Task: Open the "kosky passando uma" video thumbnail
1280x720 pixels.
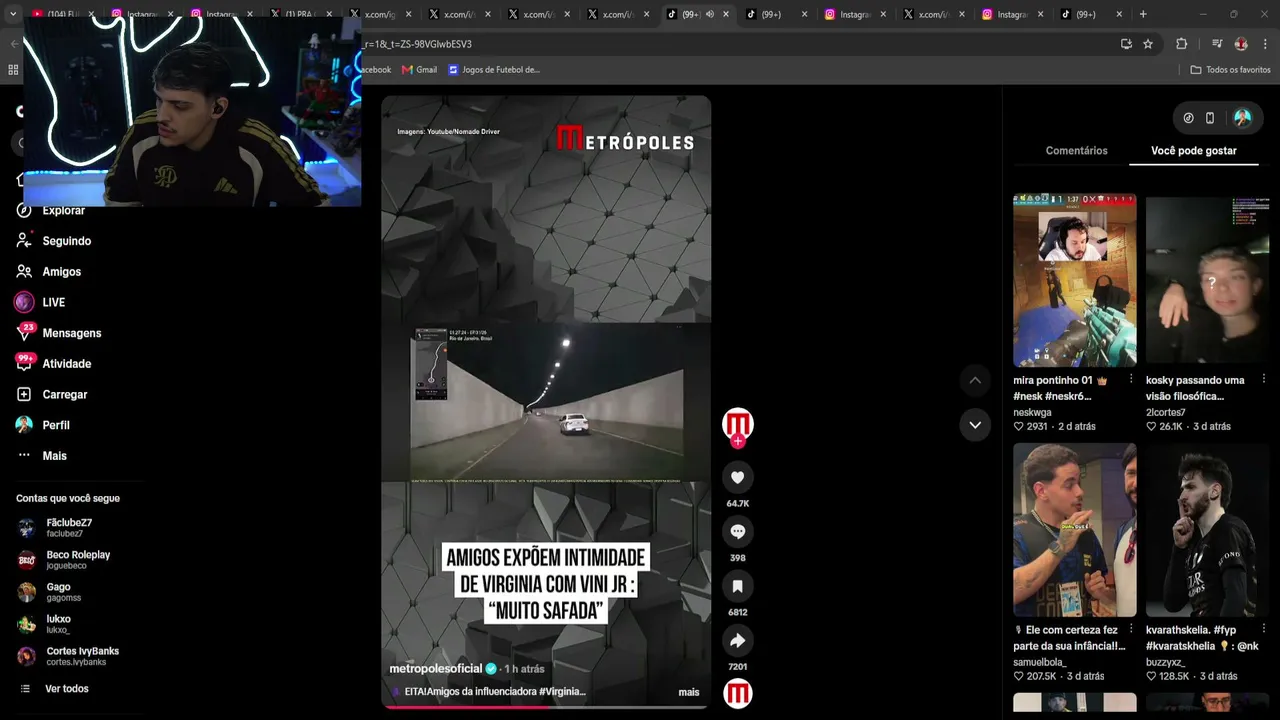Action: pyautogui.click(x=1207, y=280)
